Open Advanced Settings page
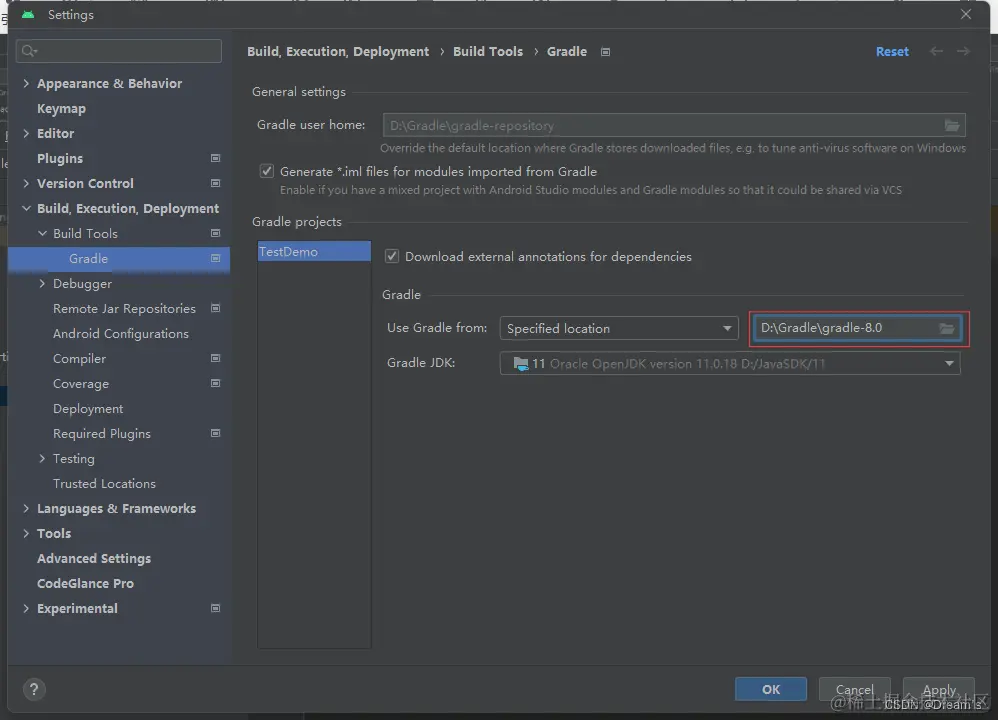The image size is (998, 720). (94, 558)
